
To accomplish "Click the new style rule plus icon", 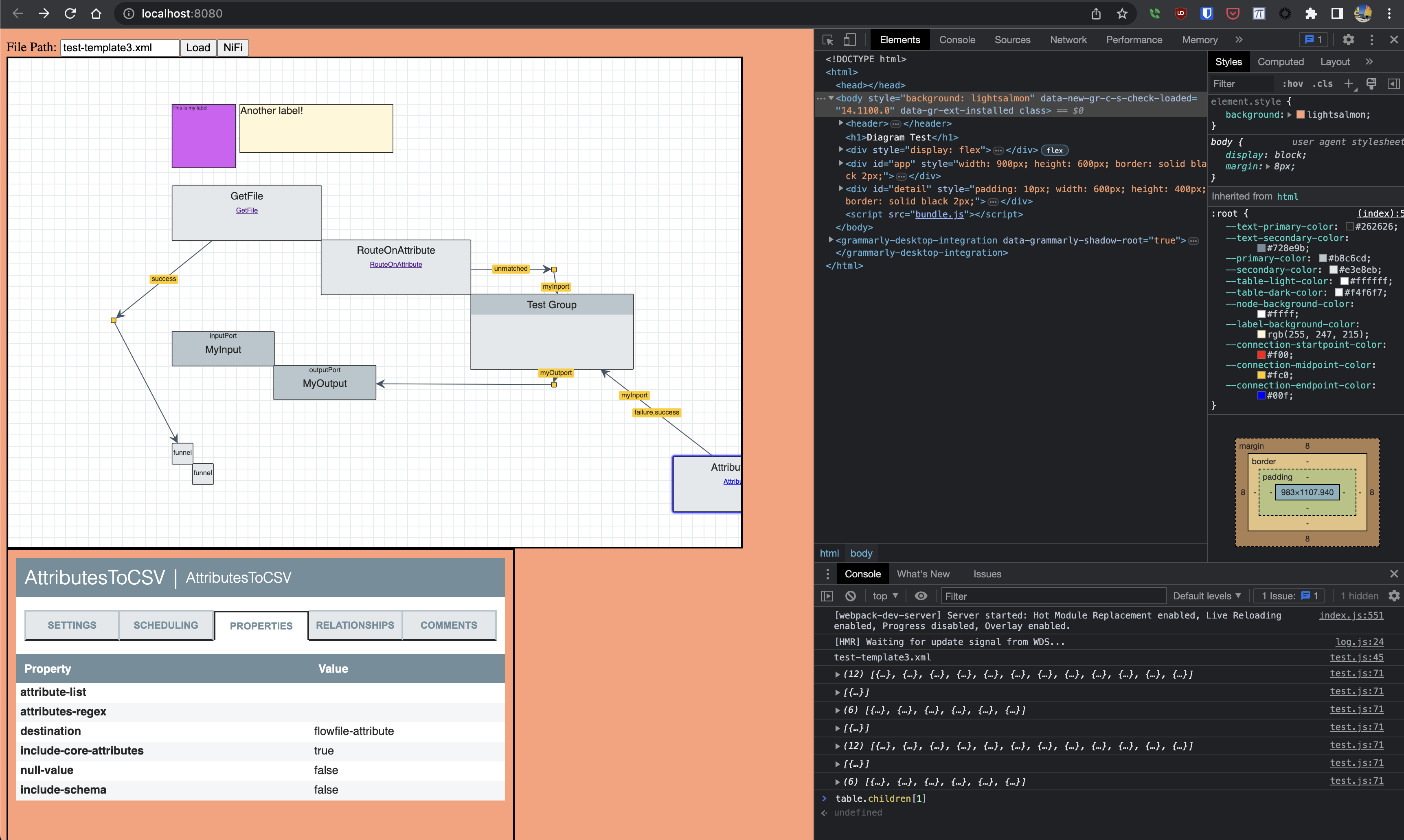I will coord(1349,83).
